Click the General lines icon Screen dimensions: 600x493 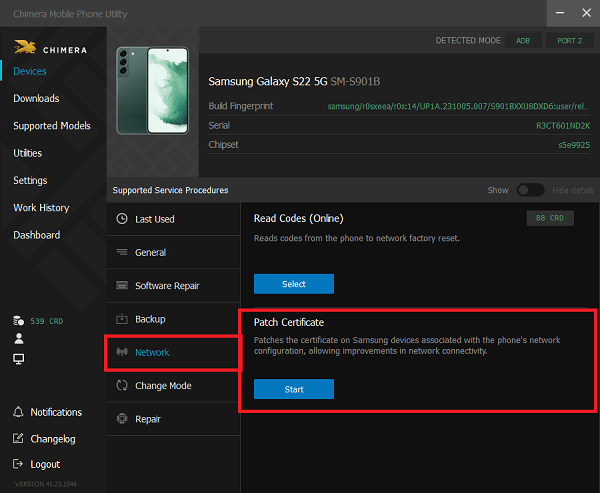tap(122, 252)
